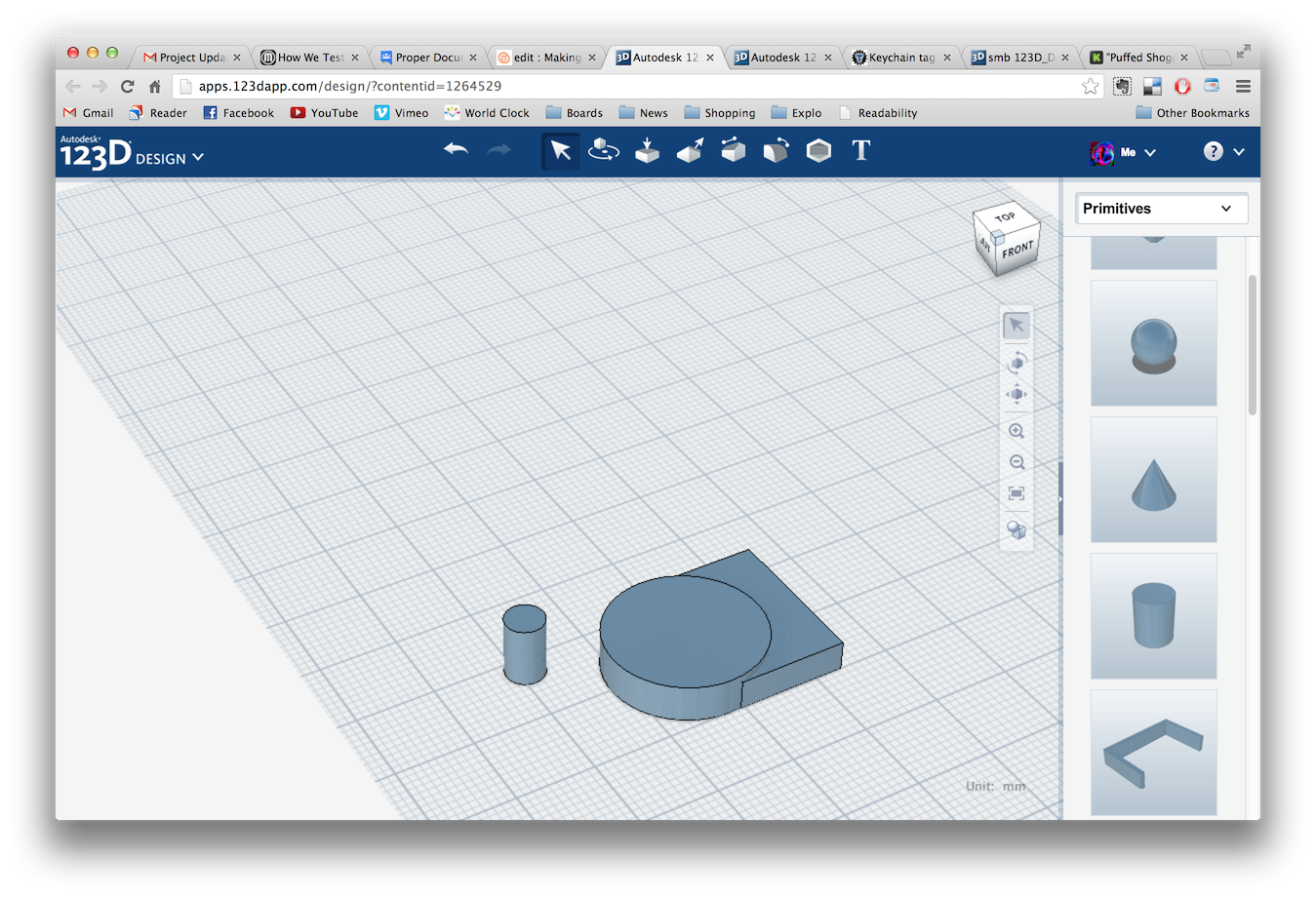Screen dimensions: 1316x897
Task: Pick the Press/Pull extrude tool
Action: point(690,151)
